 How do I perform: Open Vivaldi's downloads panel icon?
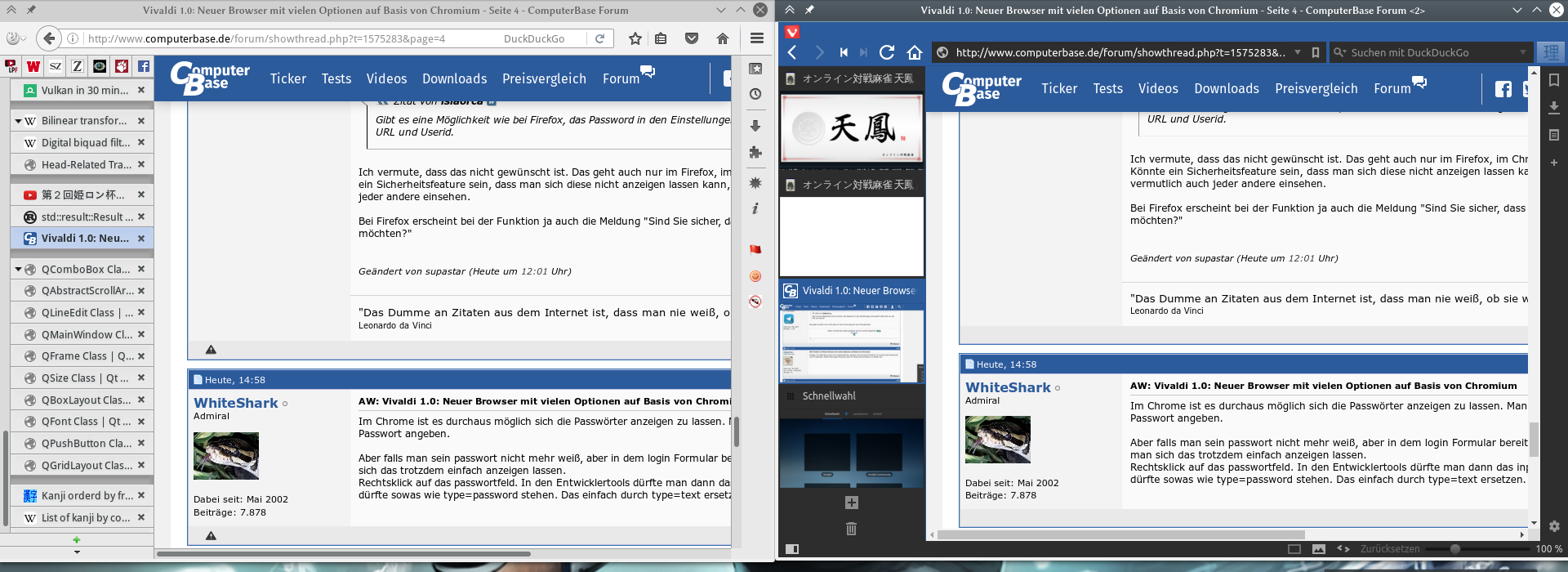pos(1554,107)
